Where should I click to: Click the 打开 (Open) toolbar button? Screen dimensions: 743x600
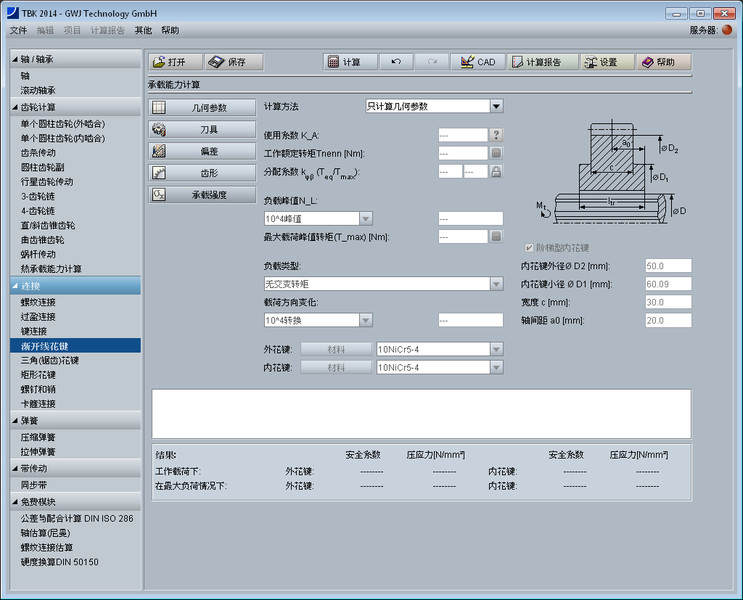[x=176, y=62]
